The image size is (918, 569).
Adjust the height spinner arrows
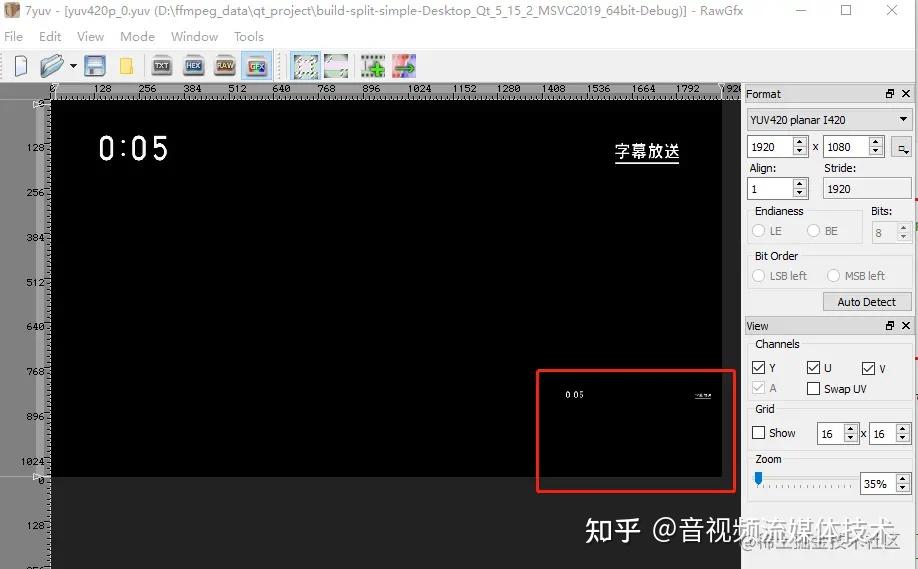click(x=876, y=147)
